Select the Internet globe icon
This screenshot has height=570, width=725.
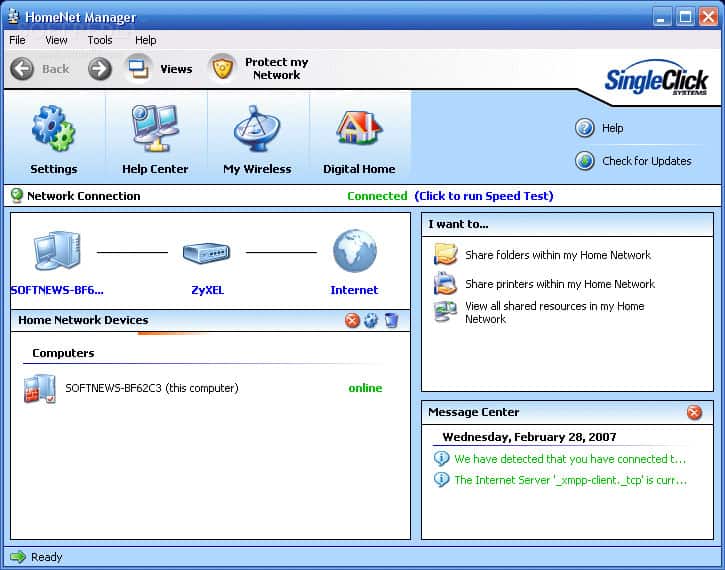355,251
